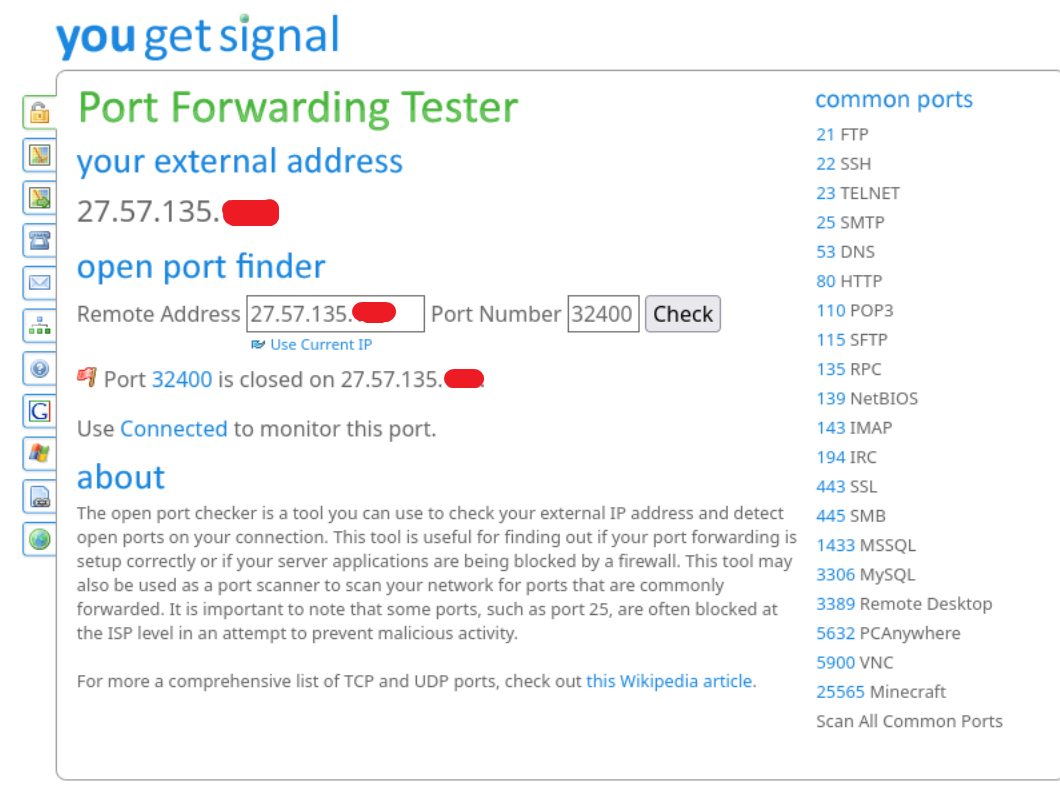Follow the 'this Wikipedia article' link

tap(670, 681)
